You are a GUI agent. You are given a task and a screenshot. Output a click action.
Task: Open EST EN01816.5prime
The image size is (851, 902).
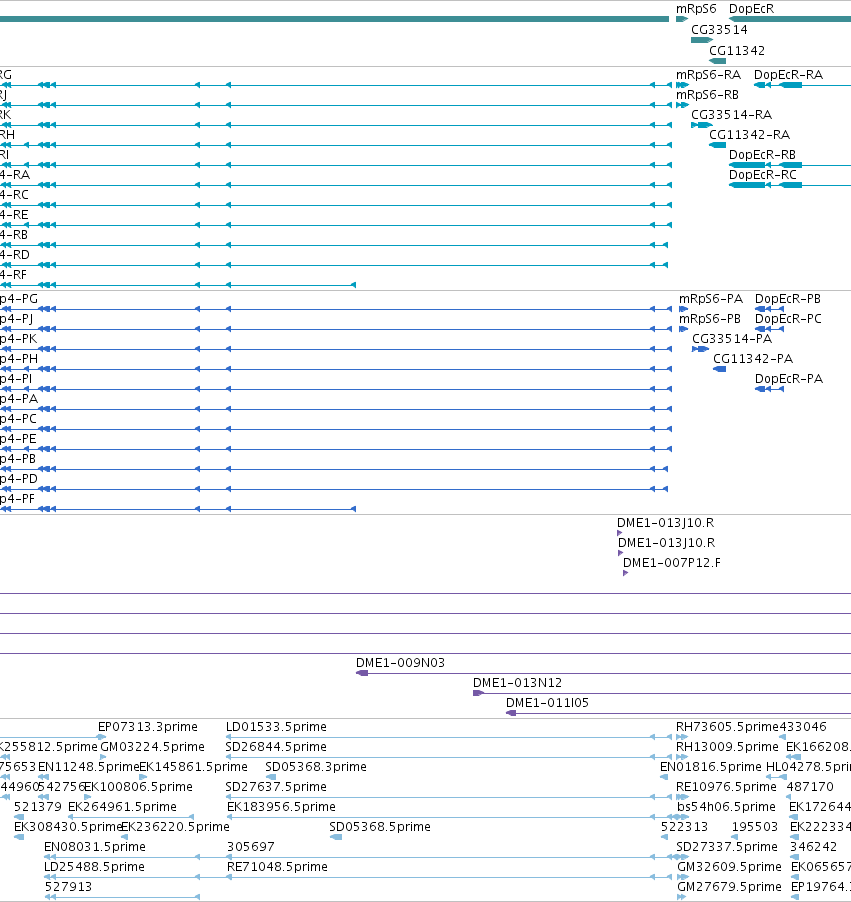pos(711,767)
